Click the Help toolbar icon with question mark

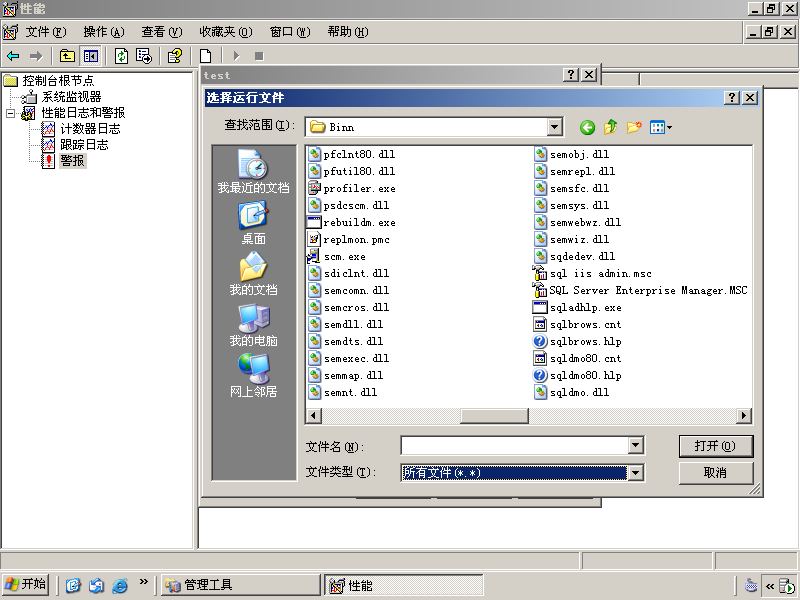174,56
